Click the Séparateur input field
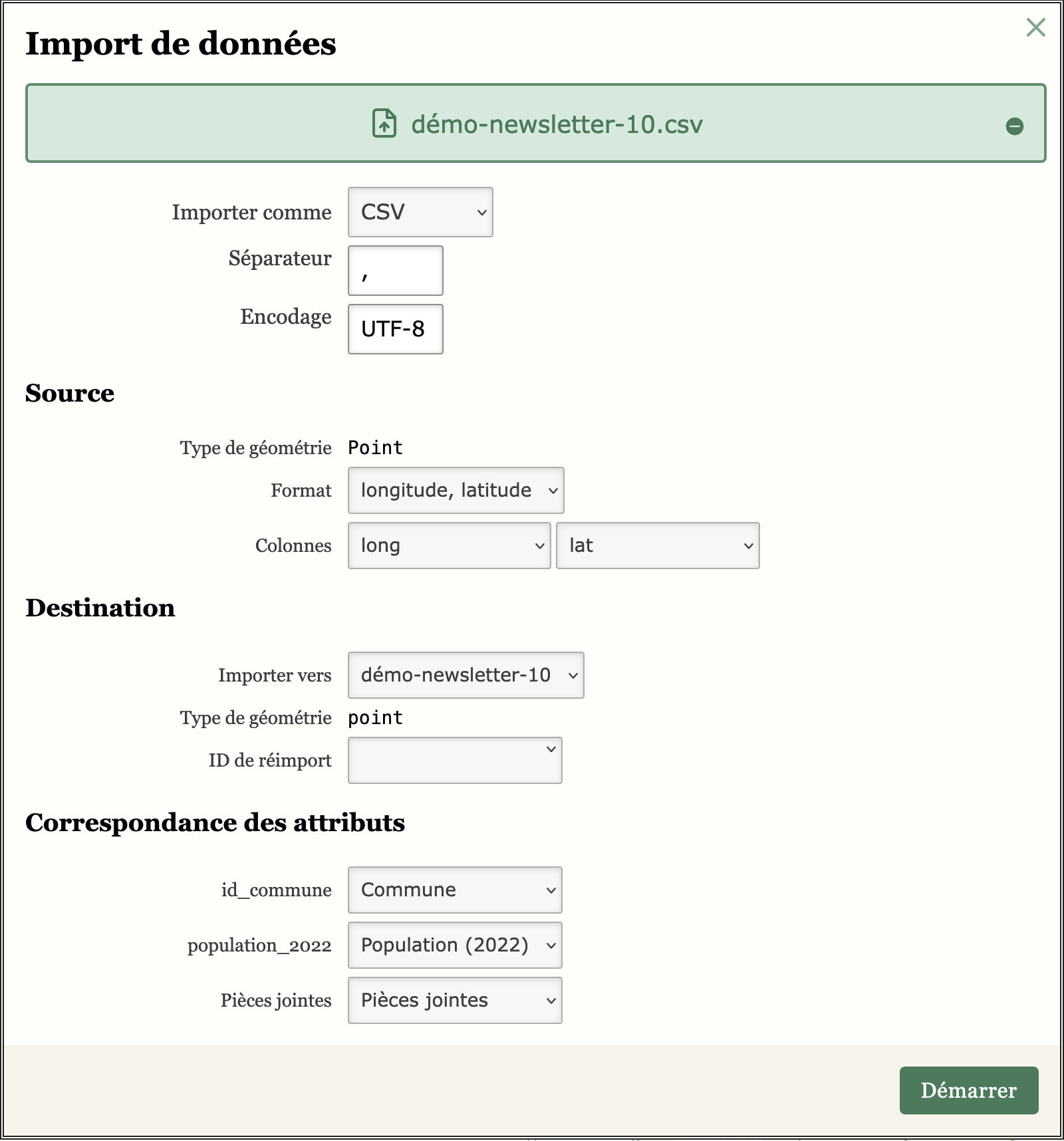This screenshot has width=1064, height=1141. pos(395,271)
